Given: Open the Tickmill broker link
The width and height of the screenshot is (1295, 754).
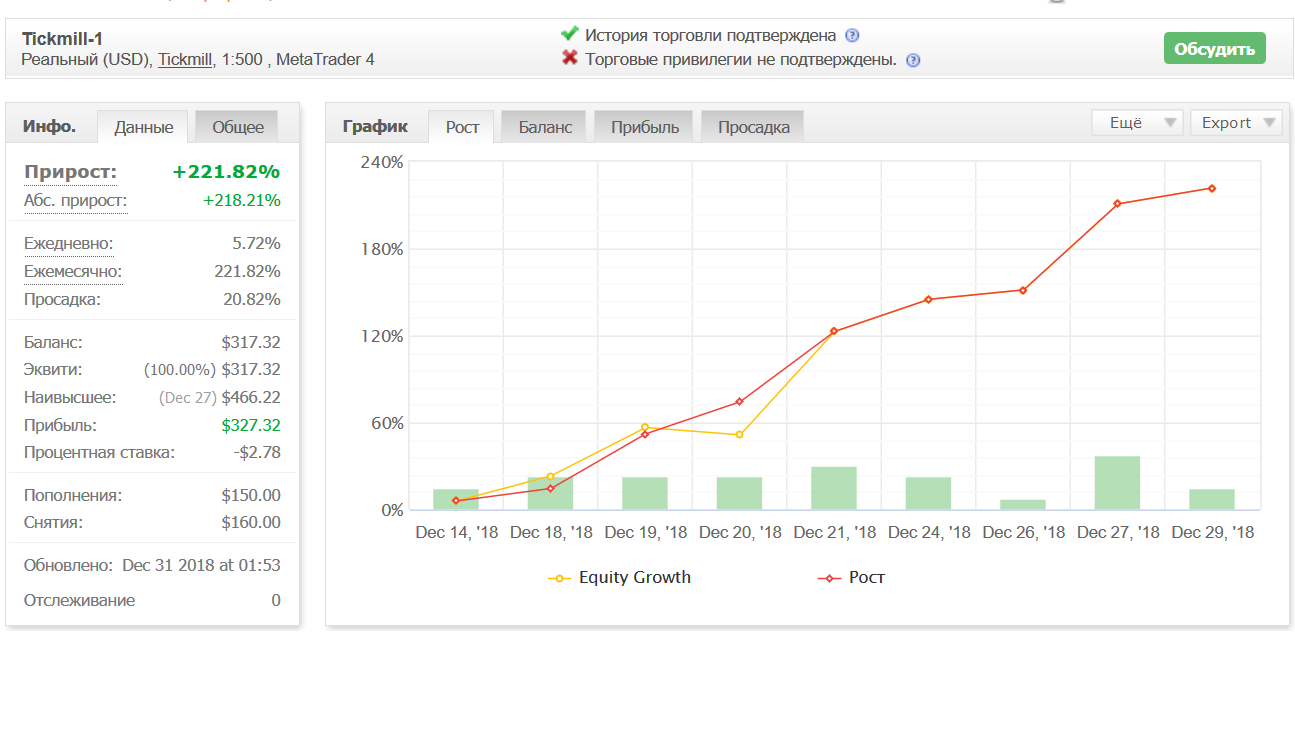Looking at the screenshot, I should click(185, 59).
